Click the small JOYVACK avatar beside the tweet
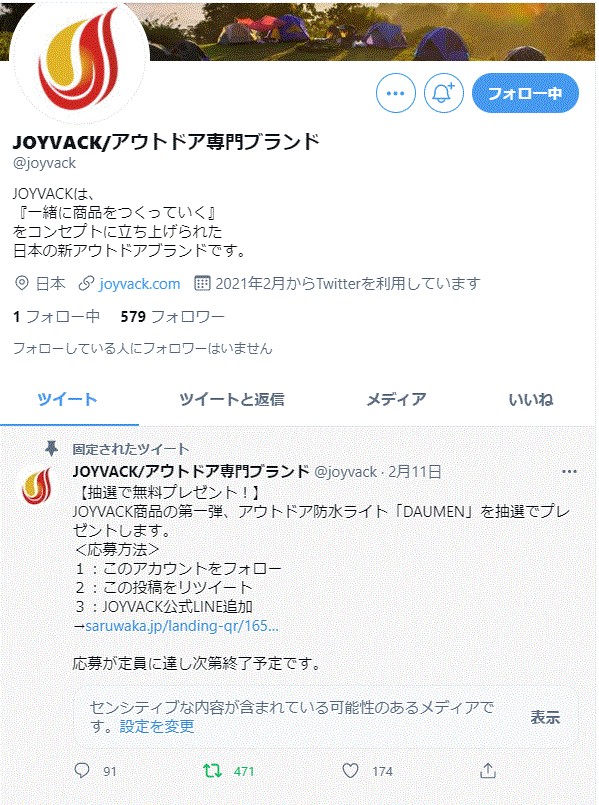This screenshot has height=805, width=599. [37, 485]
